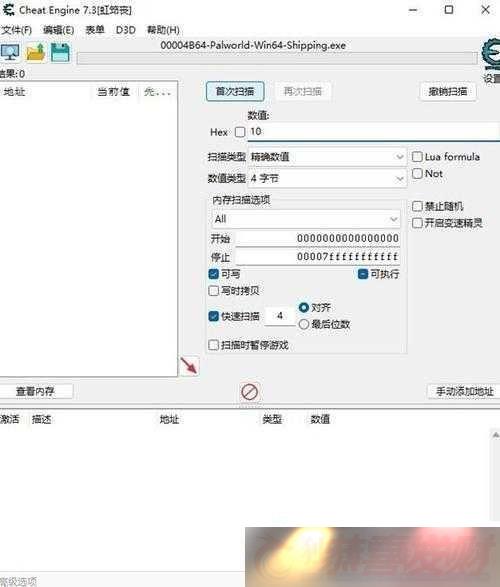Open the D3D menu
500x587 pixels.
(125, 30)
